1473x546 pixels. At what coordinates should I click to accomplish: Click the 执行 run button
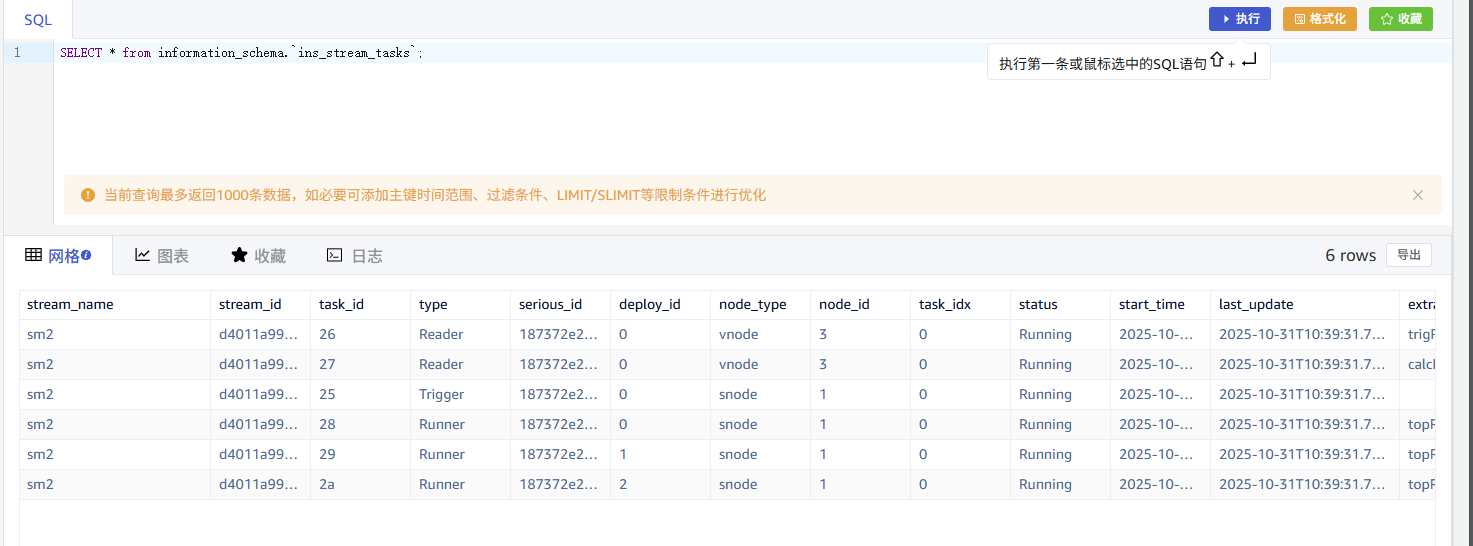pos(1239,19)
